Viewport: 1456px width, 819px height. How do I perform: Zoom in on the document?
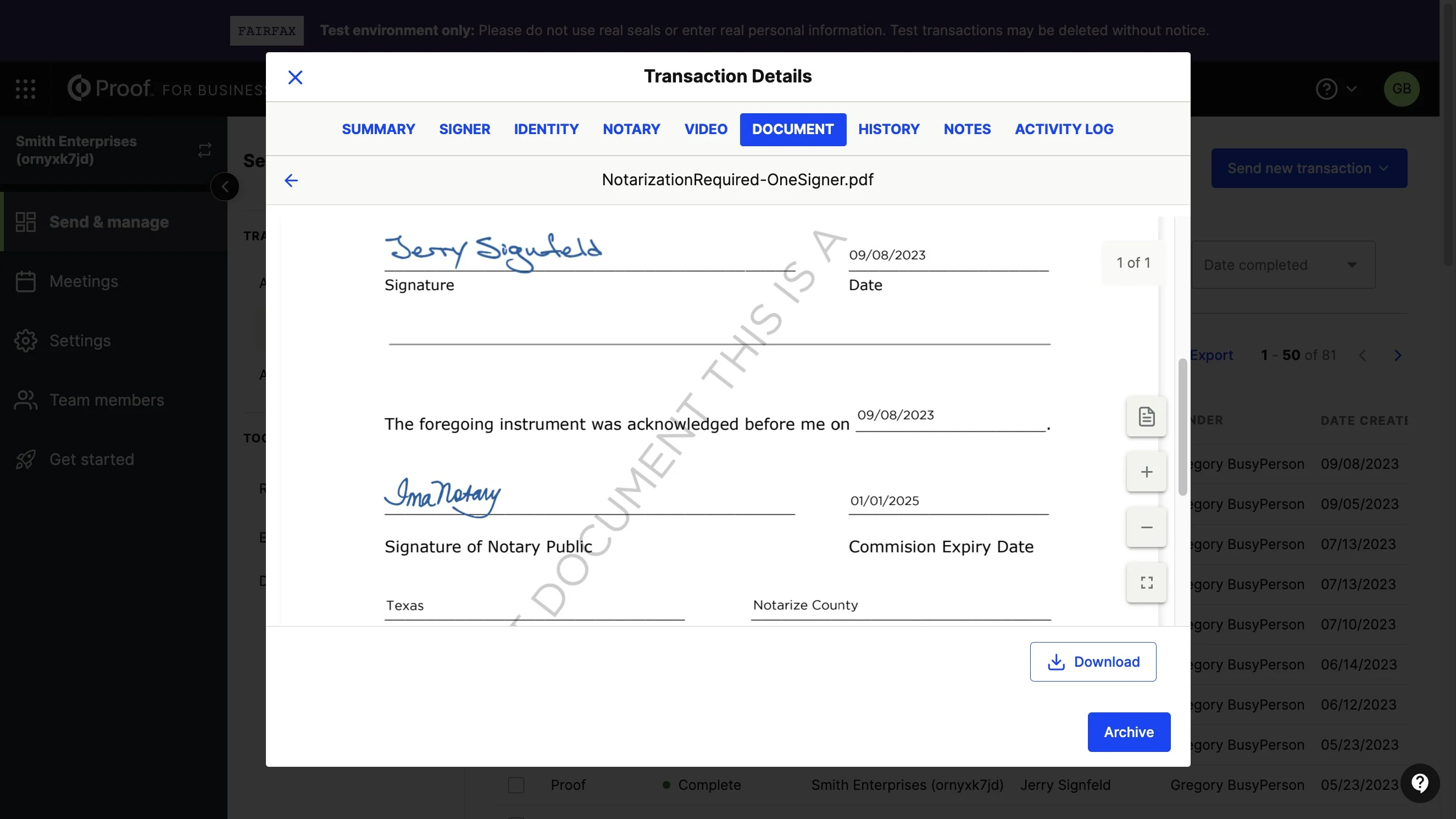point(1146,472)
